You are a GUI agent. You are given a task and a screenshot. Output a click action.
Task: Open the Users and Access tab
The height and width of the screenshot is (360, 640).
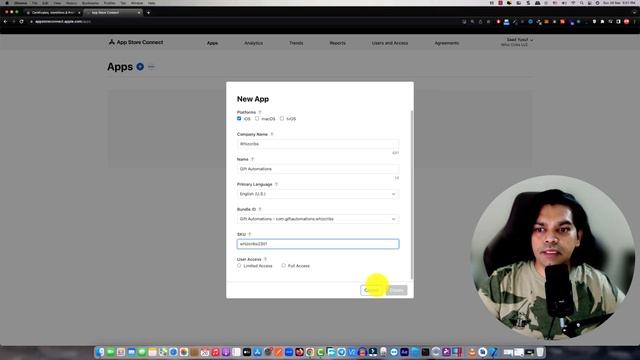pos(390,43)
